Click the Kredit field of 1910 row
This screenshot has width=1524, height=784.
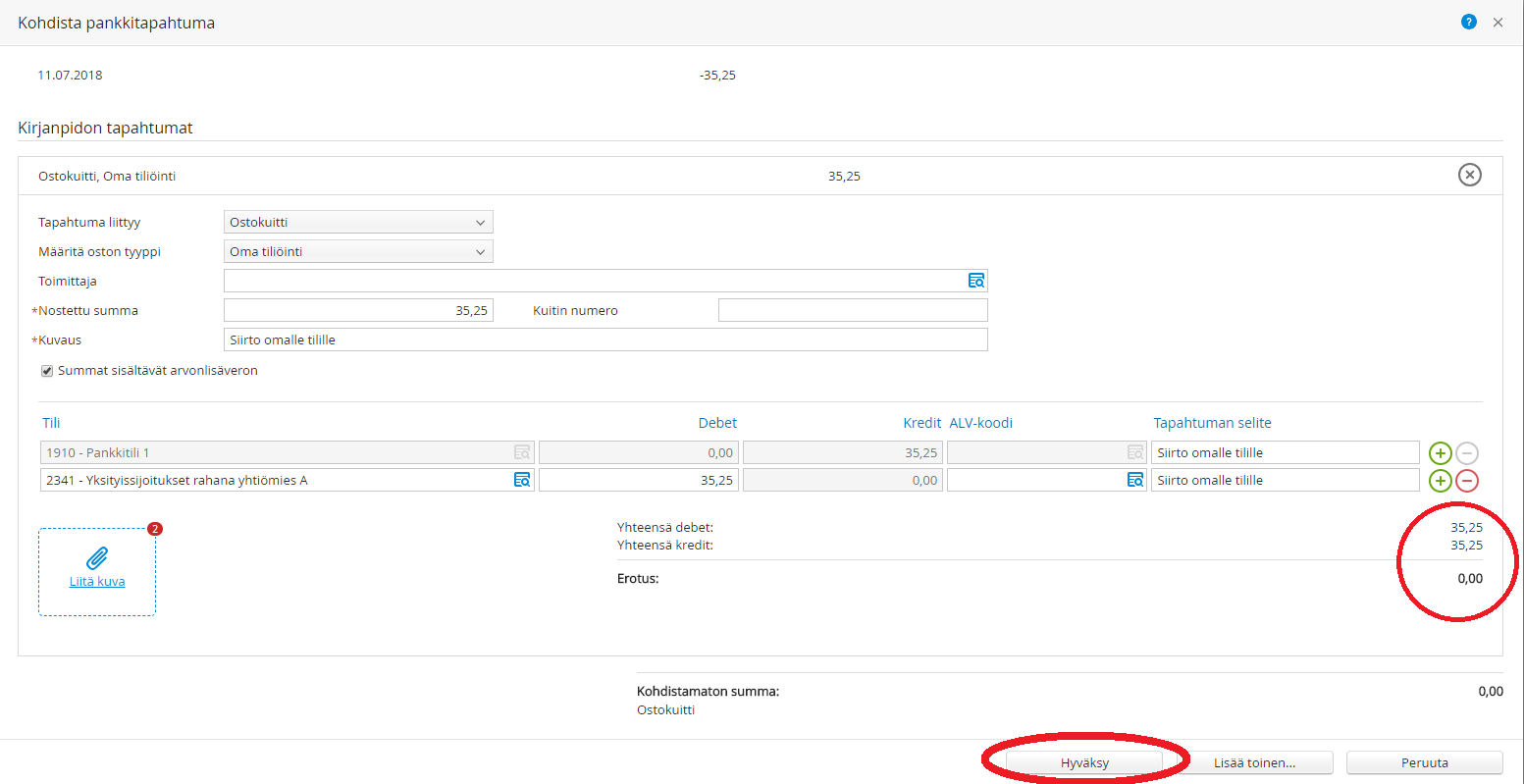843,452
